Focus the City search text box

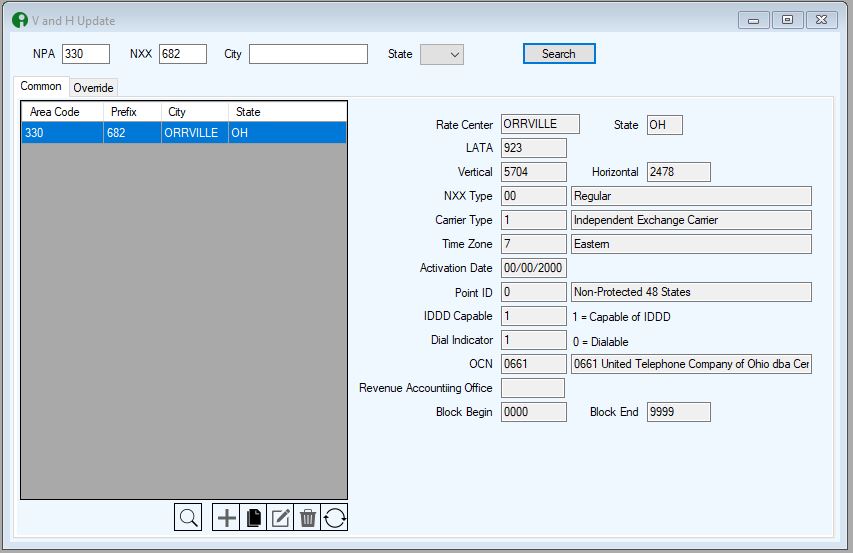click(308, 54)
